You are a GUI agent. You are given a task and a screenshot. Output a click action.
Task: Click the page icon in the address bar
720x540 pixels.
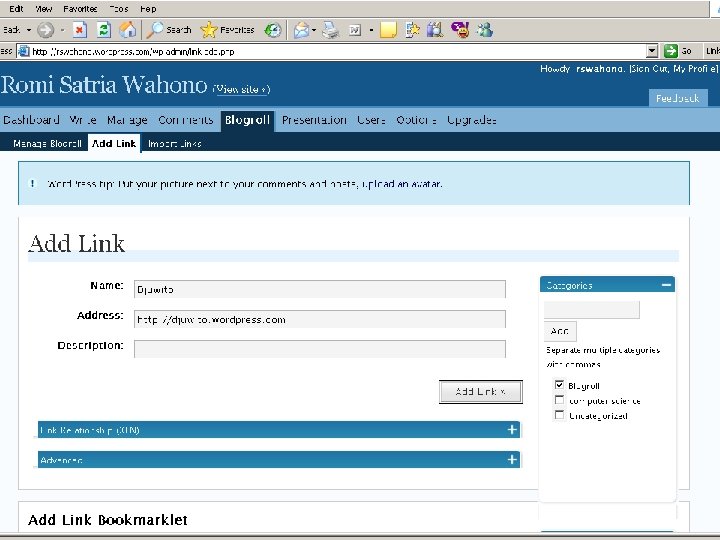[23, 51]
